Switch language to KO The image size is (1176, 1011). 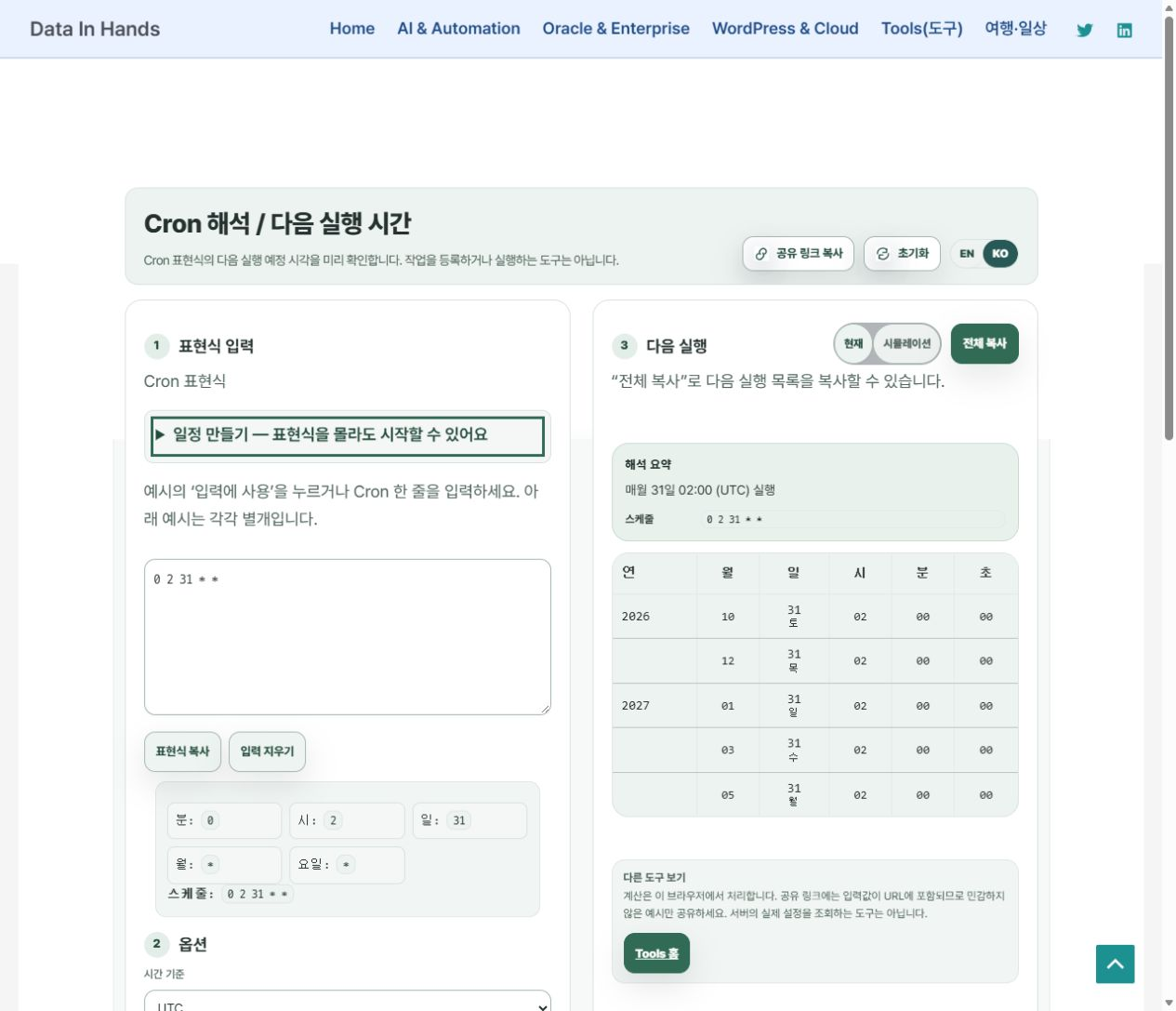[1000, 253]
